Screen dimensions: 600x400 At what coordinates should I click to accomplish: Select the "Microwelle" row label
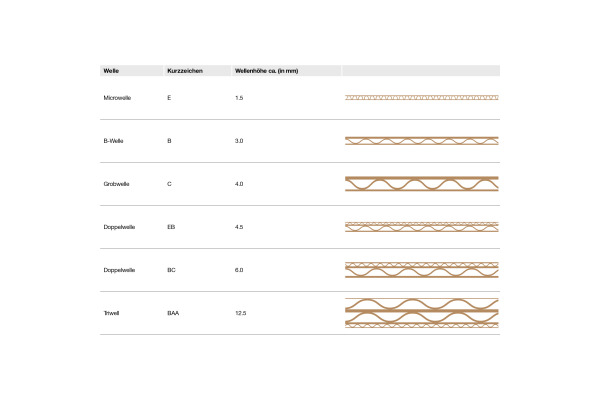pyautogui.click(x=117, y=98)
